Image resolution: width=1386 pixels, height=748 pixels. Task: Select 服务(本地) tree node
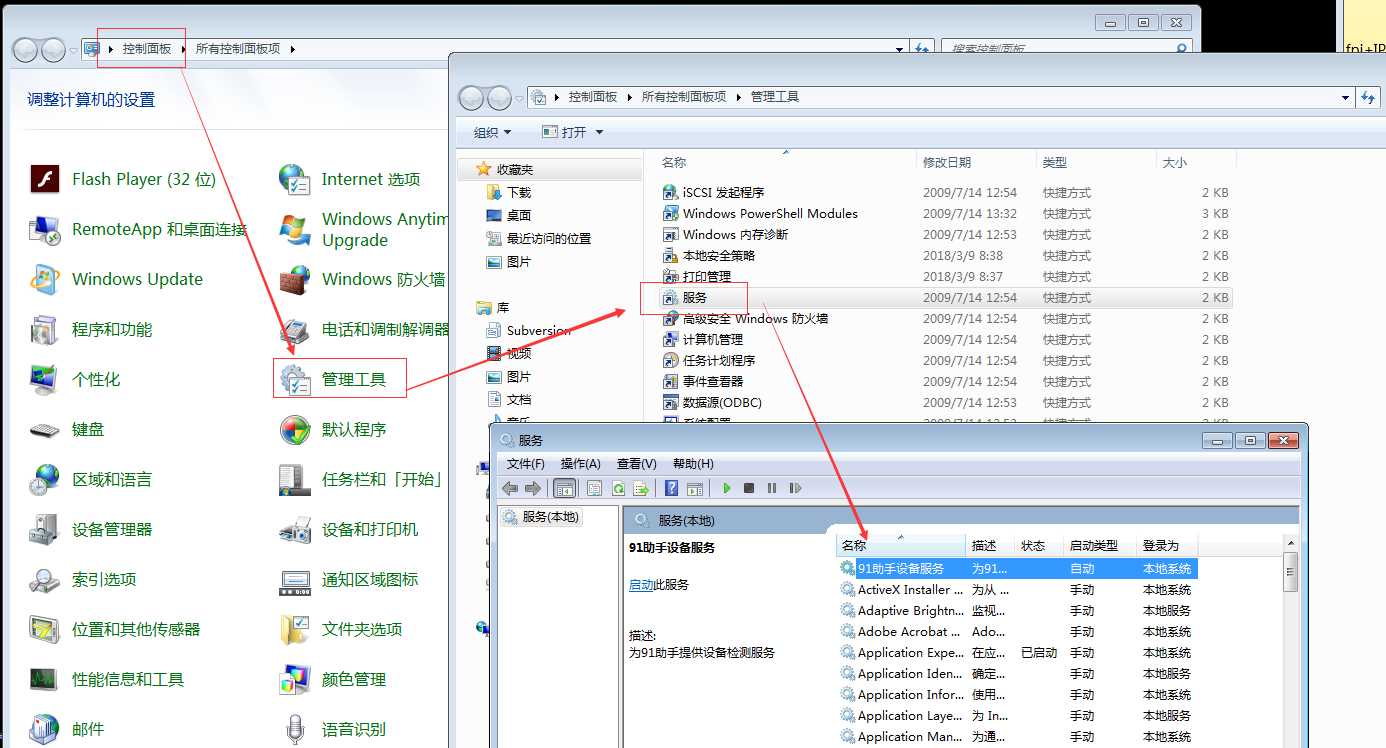coord(541,517)
